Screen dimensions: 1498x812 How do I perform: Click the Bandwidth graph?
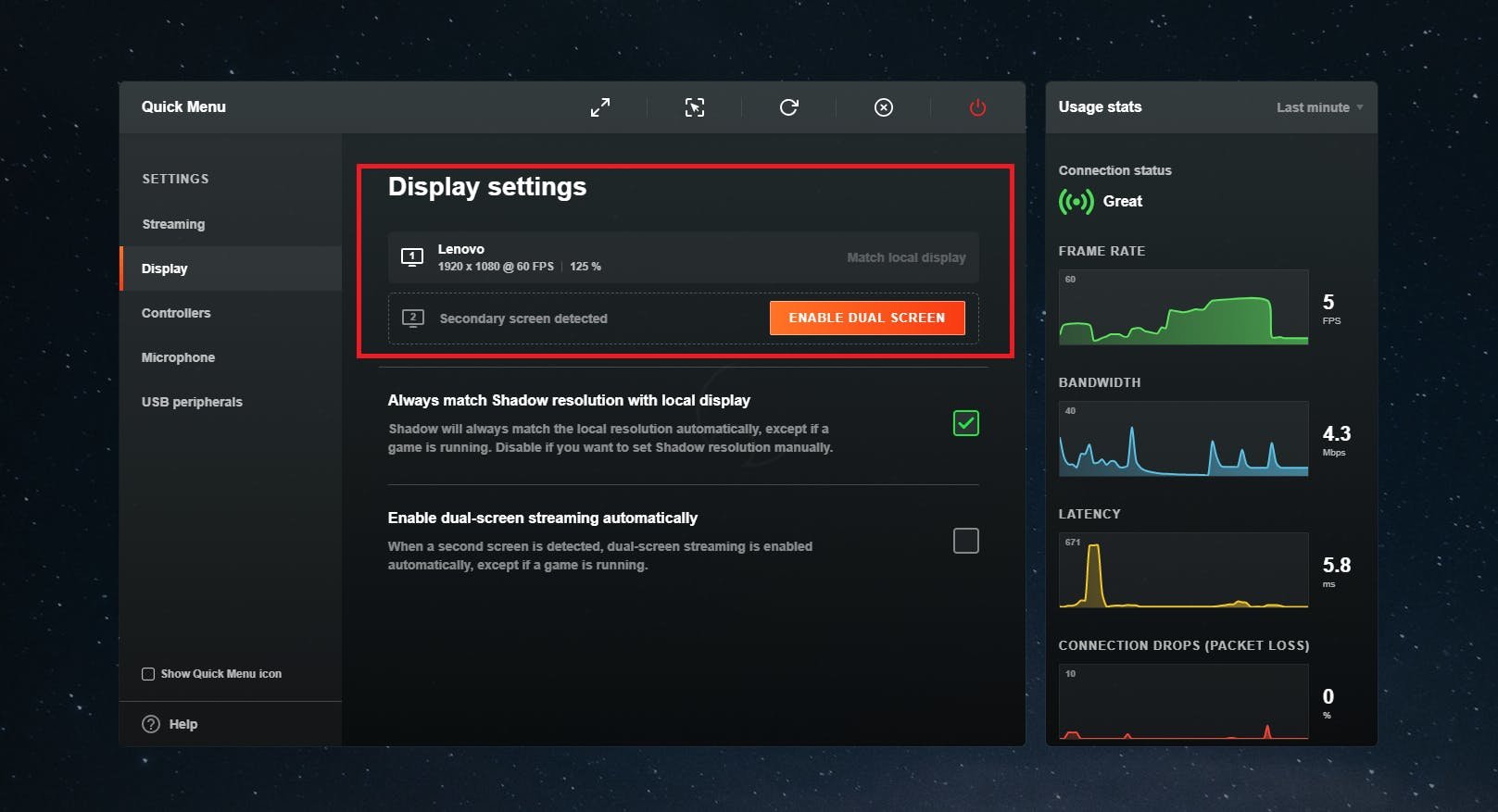1184,439
